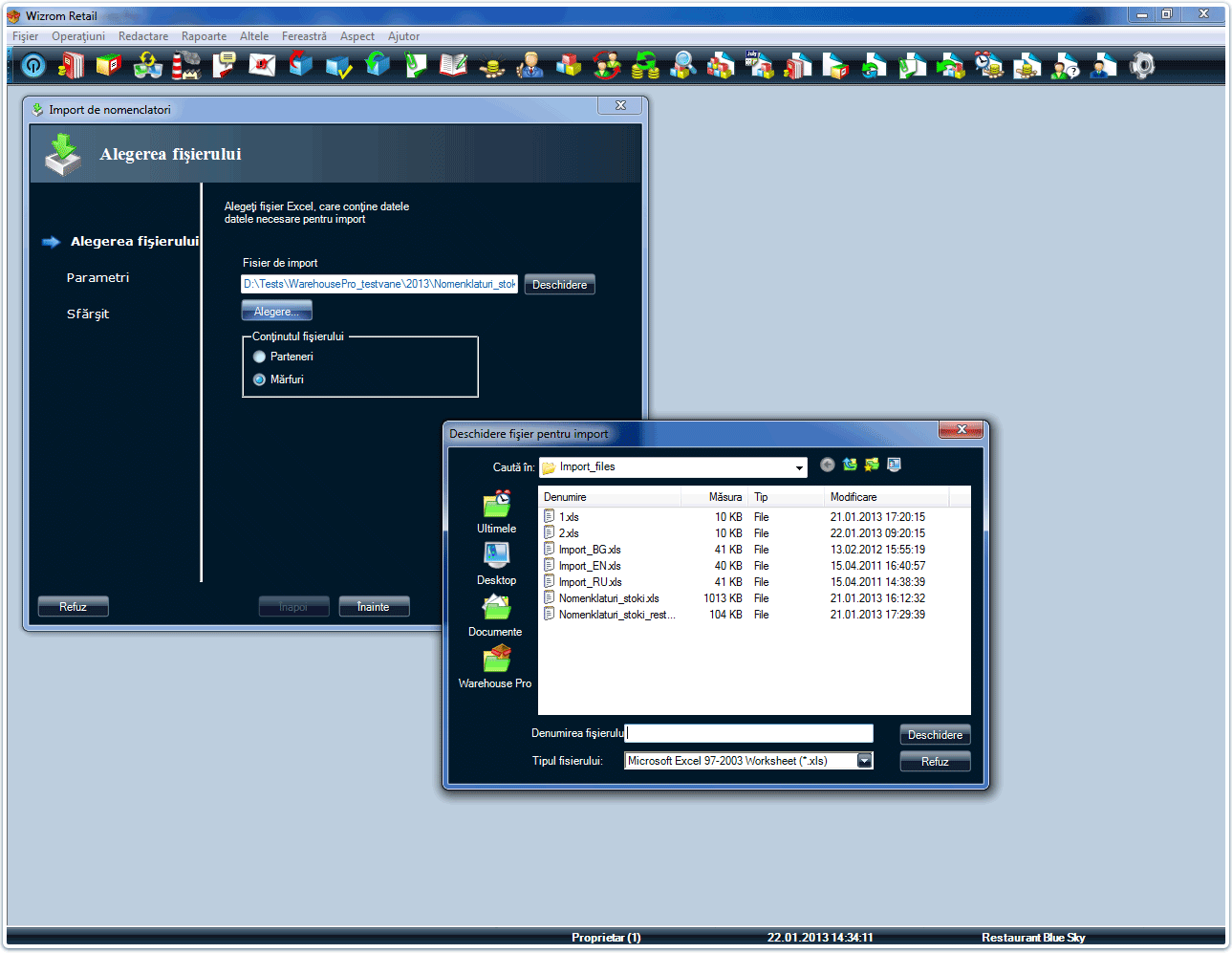1232x953 pixels.
Task: Select the Mărfuri radio button
Action: coord(259,379)
